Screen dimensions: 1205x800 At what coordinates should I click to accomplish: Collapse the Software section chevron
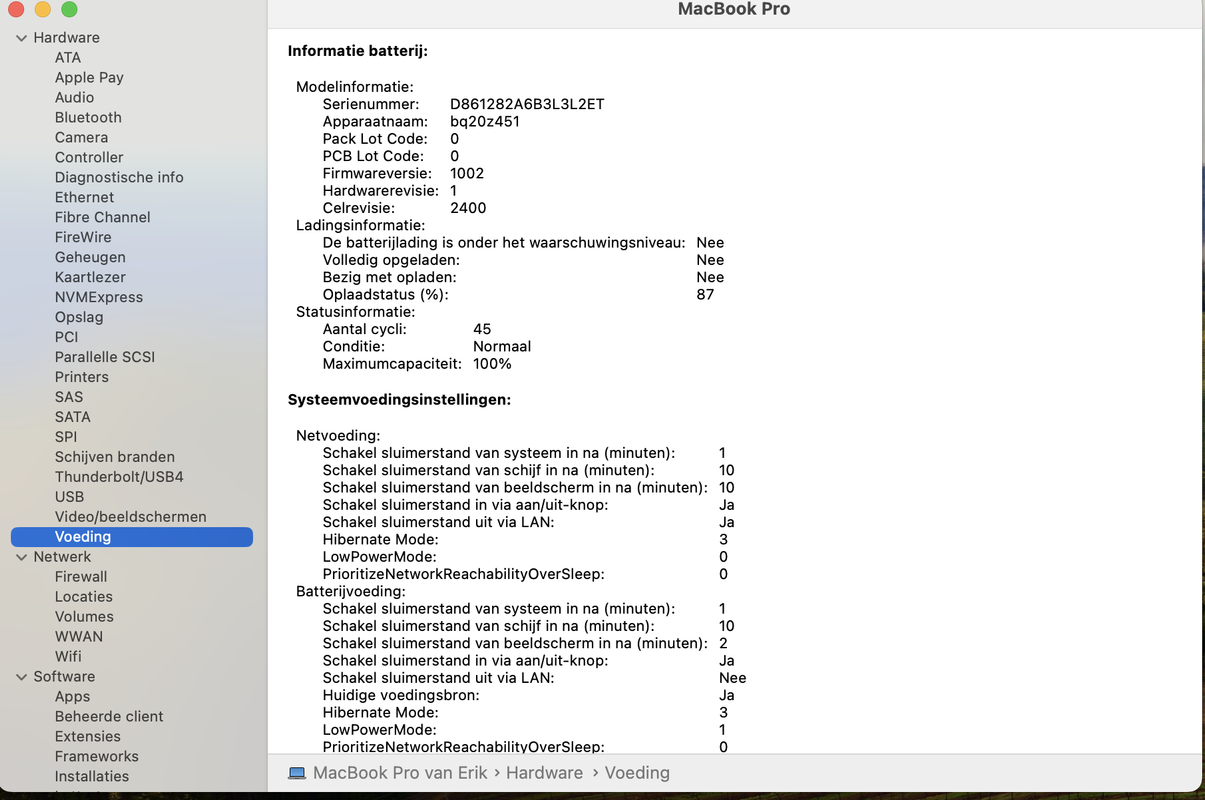21,677
